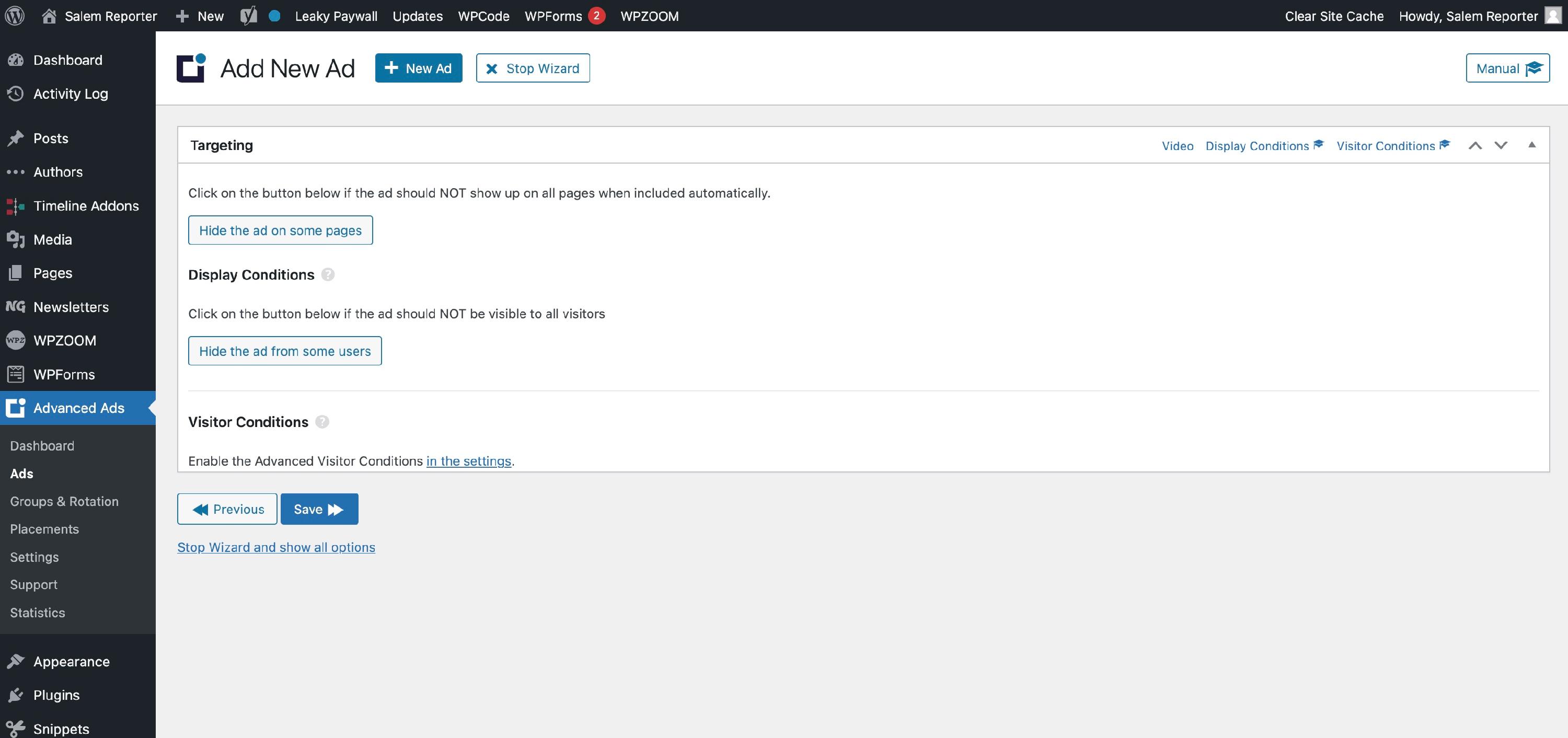The width and height of the screenshot is (1568, 738).
Task: Open the Activity Log sidebar item
Action: tap(70, 94)
